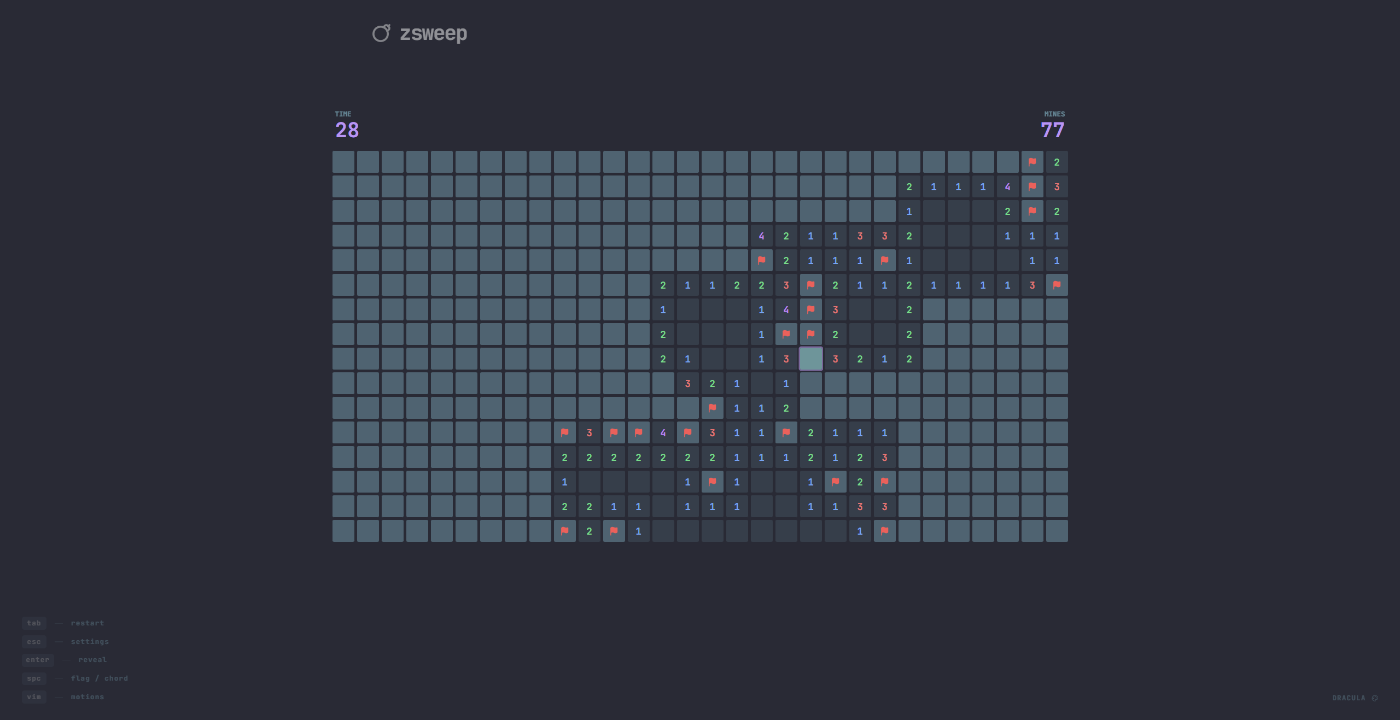Click the reveal hint label
1400x720 pixels.
[93, 660]
